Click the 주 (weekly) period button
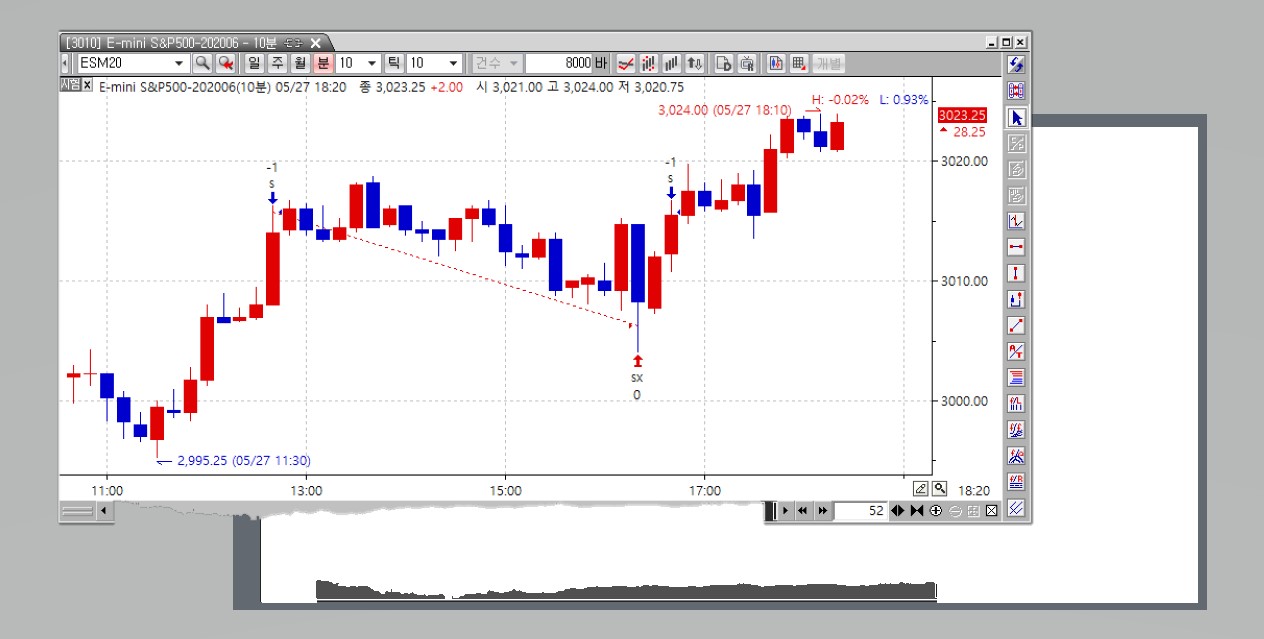This screenshot has width=1264, height=639. pos(276,63)
